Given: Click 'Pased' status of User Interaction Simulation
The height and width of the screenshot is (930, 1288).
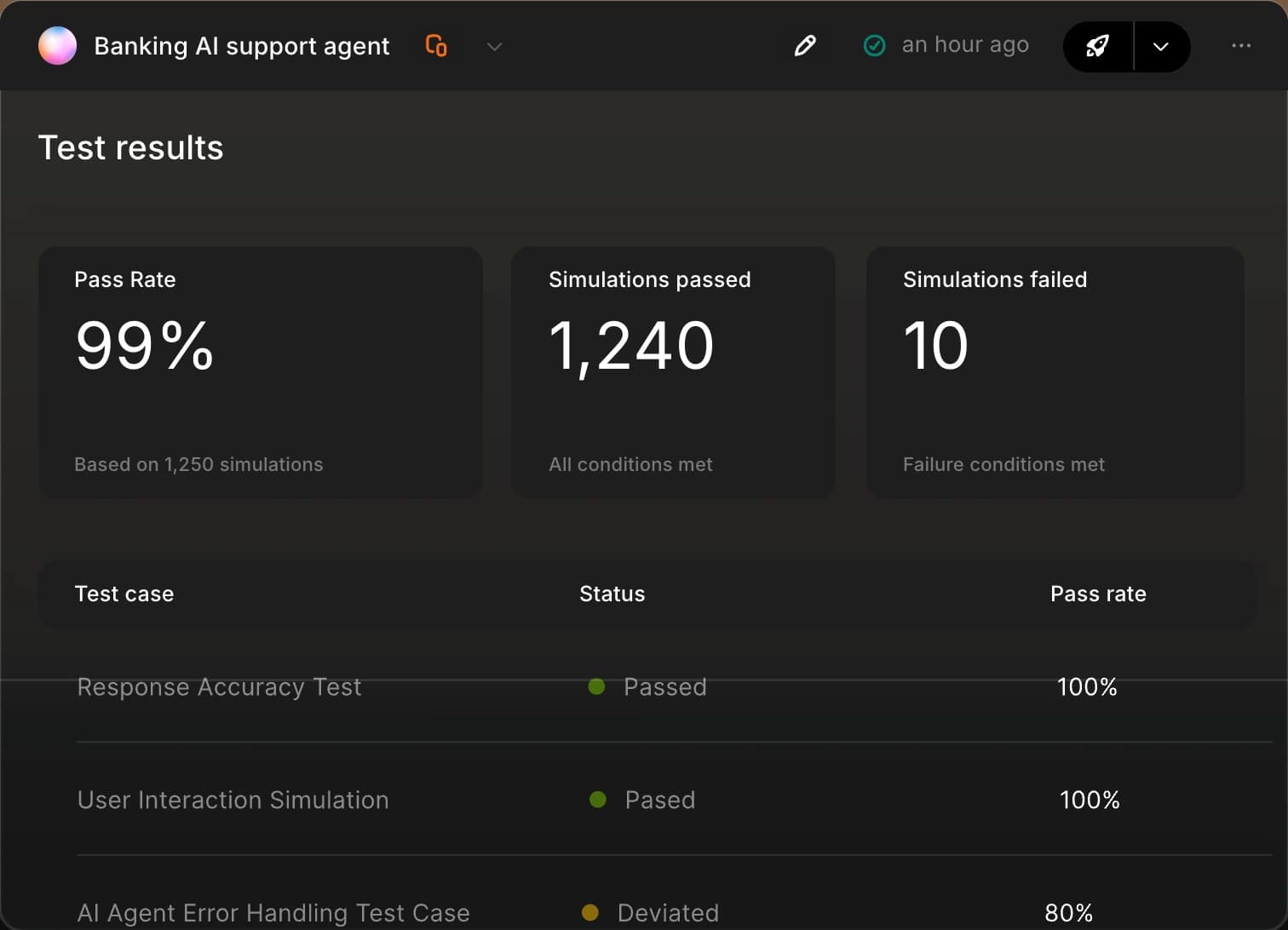Looking at the screenshot, I should pyautogui.click(x=660, y=800).
